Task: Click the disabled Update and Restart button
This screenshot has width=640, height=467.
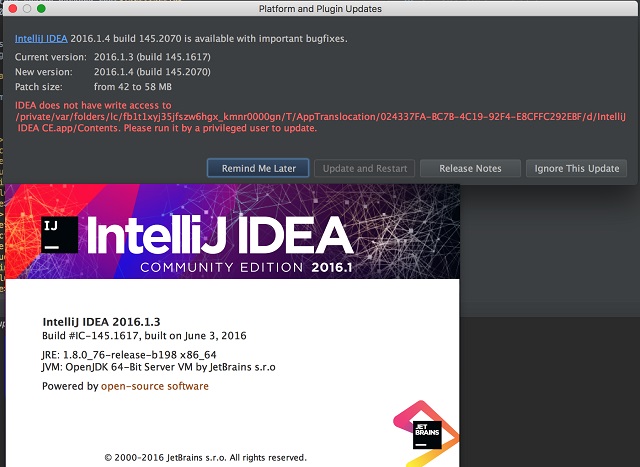Action: 364,168
